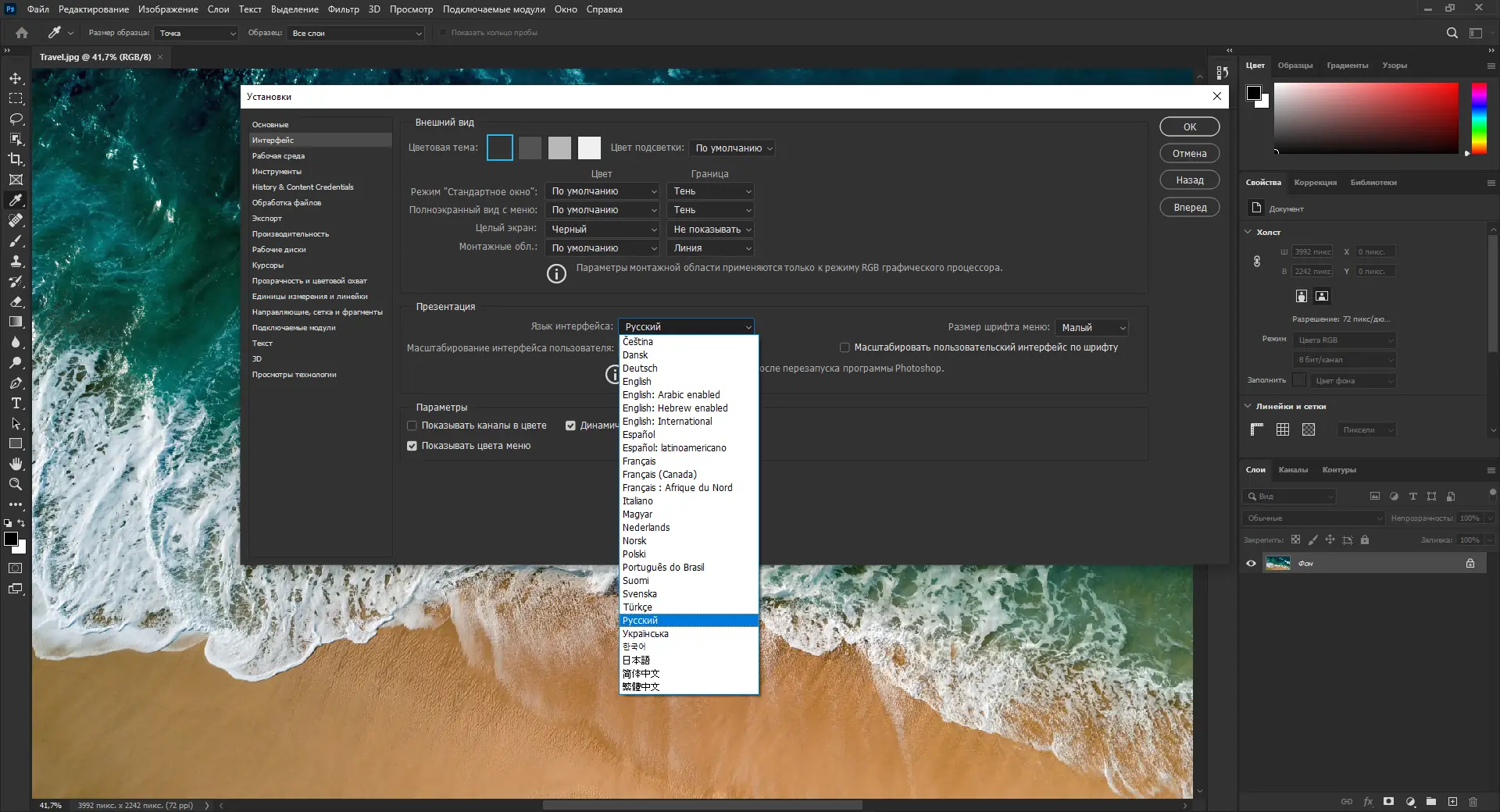Click the lock icon on Фон layer
Image resolution: width=1500 pixels, height=812 pixels.
point(1470,563)
